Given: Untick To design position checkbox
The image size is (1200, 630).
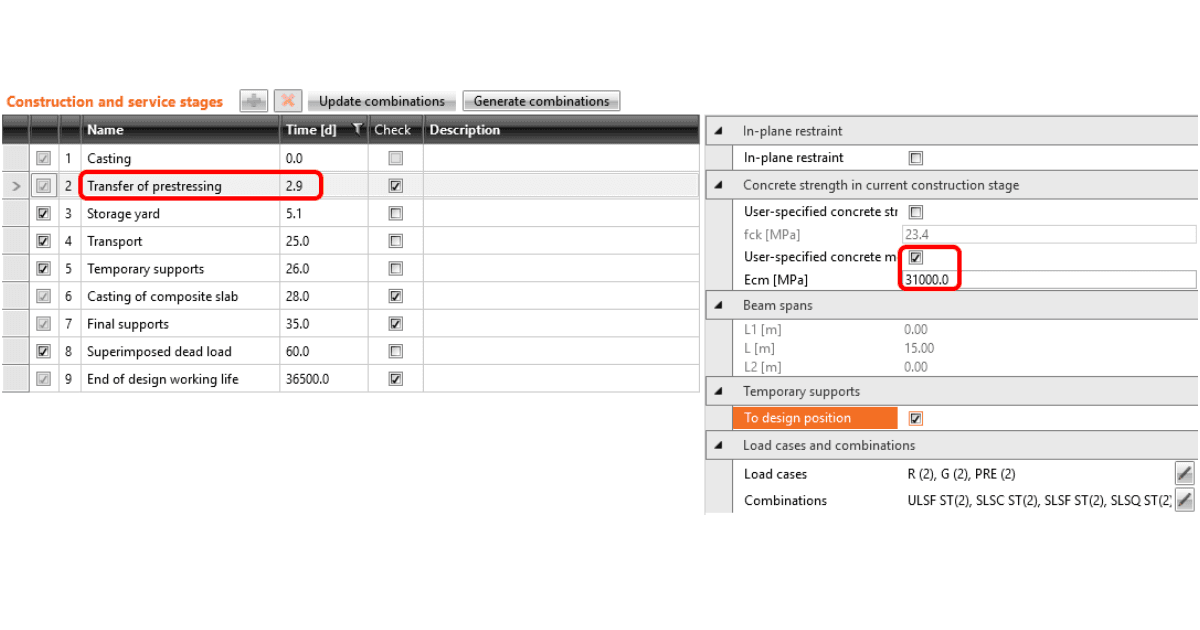Looking at the screenshot, I should [915, 418].
